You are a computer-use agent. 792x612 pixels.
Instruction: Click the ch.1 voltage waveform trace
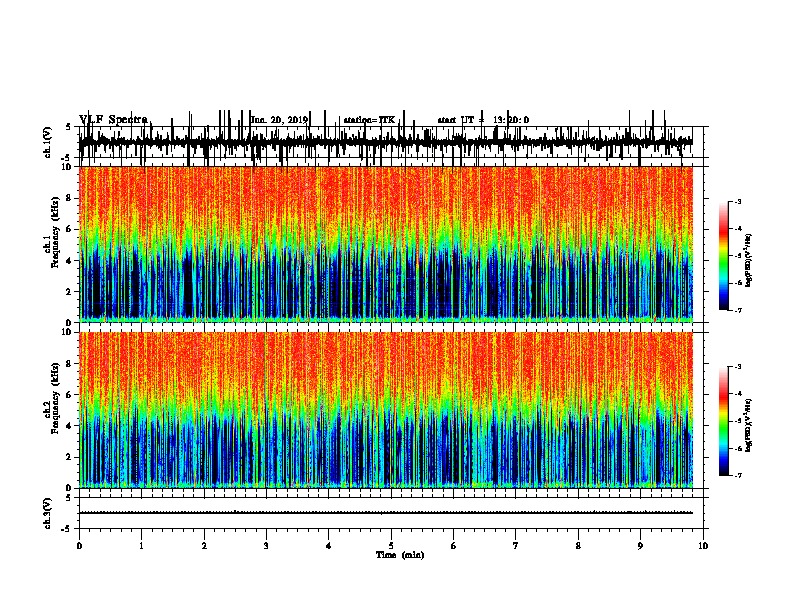click(386, 142)
